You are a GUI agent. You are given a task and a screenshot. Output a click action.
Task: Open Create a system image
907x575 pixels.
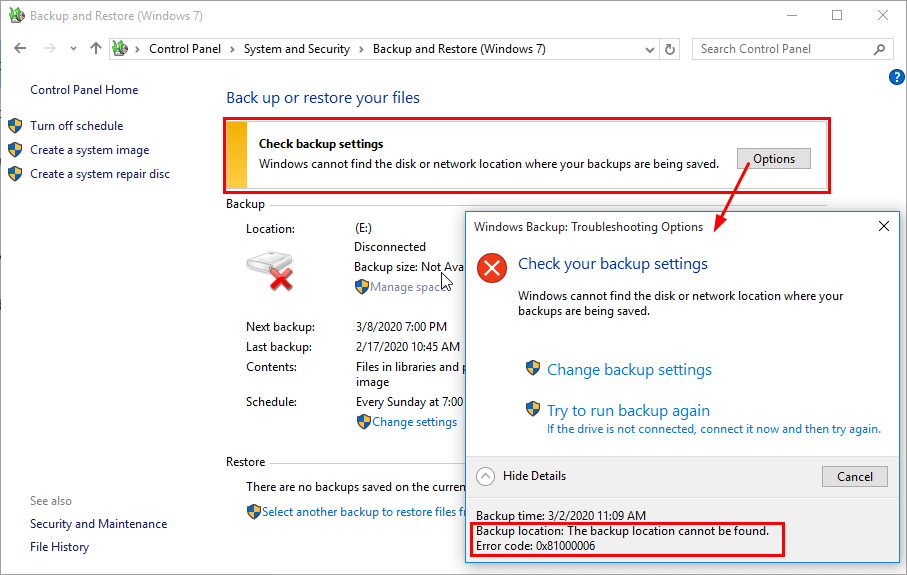(x=90, y=150)
